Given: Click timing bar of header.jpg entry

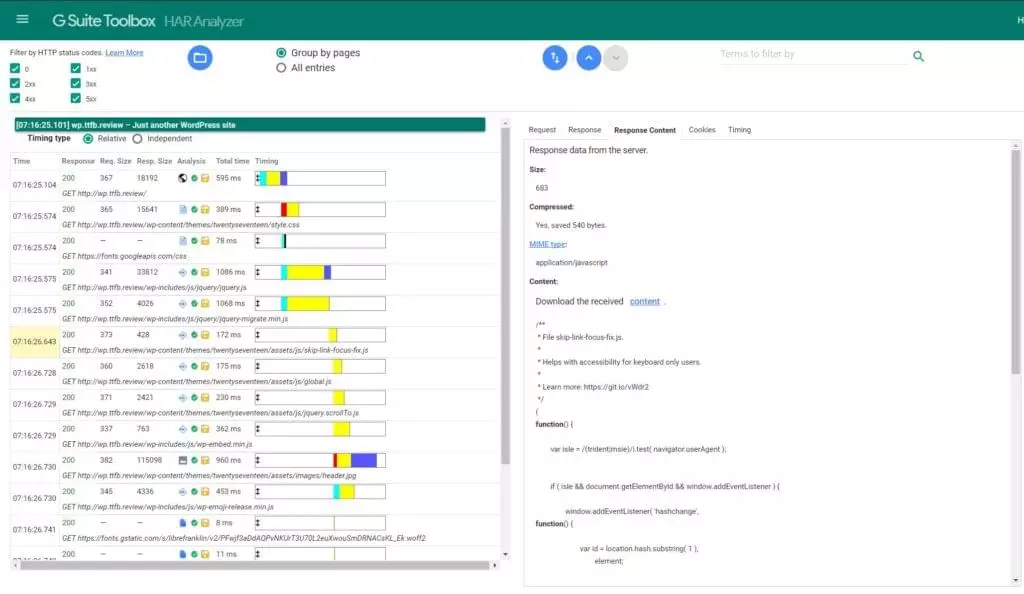Looking at the screenshot, I should (320, 460).
